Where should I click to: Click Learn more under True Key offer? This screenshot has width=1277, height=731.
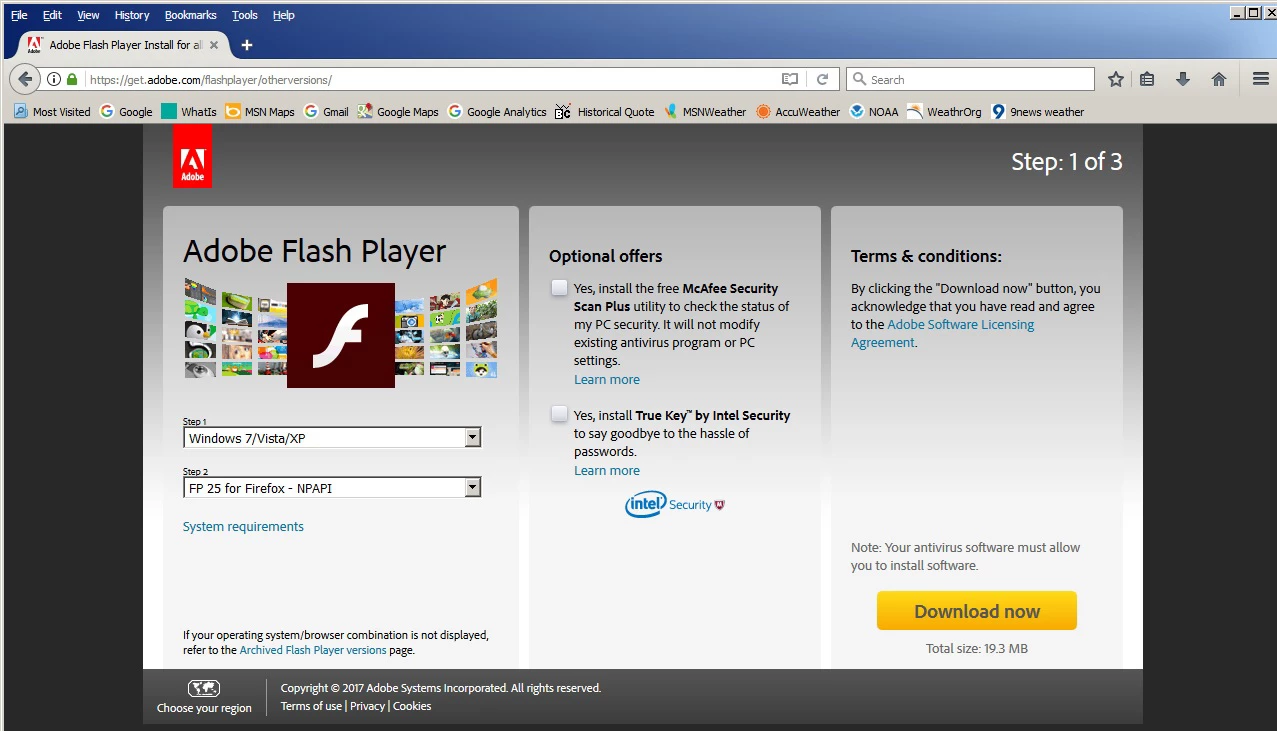(x=607, y=470)
